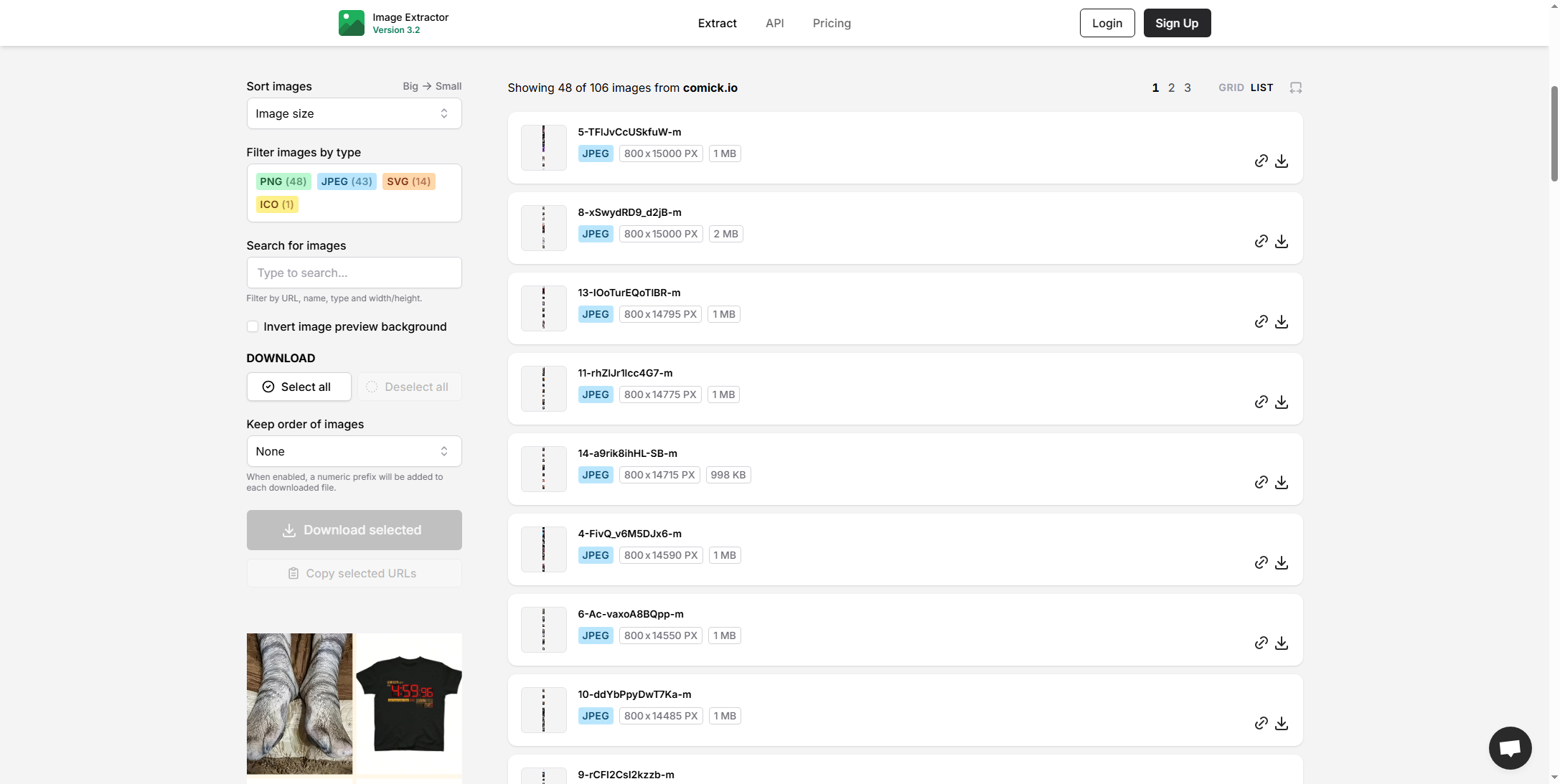
Task: Go to results page 1
Action: coord(1155,88)
